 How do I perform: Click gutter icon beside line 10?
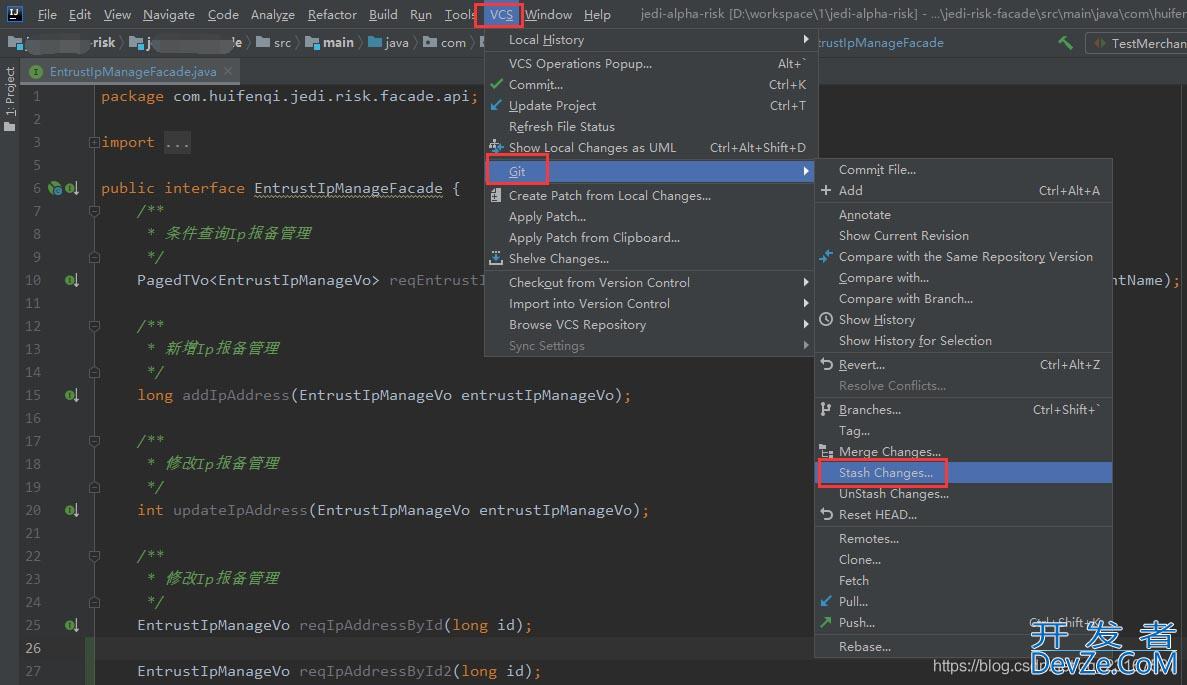coord(71,281)
